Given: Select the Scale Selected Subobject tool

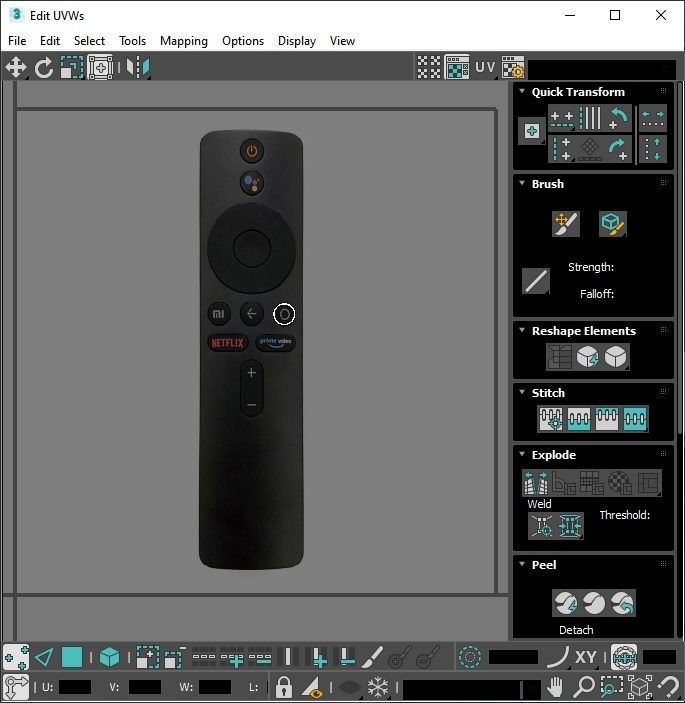Looking at the screenshot, I should tap(72, 67).
